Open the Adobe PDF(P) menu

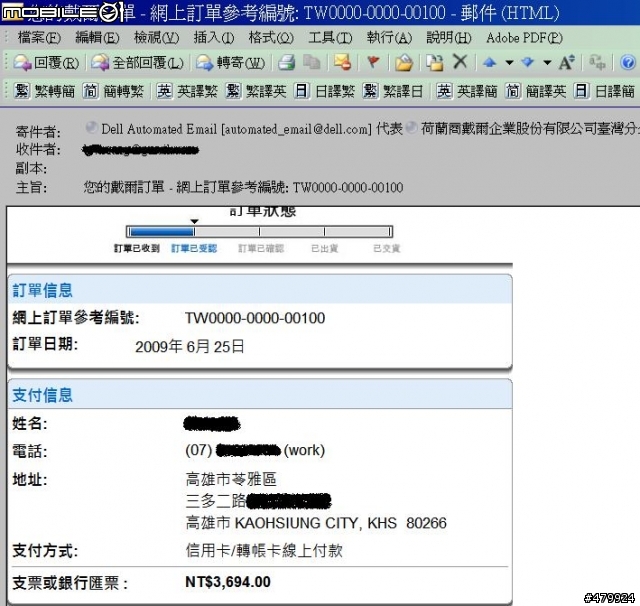pyautogui.click(x=524, y=38)
